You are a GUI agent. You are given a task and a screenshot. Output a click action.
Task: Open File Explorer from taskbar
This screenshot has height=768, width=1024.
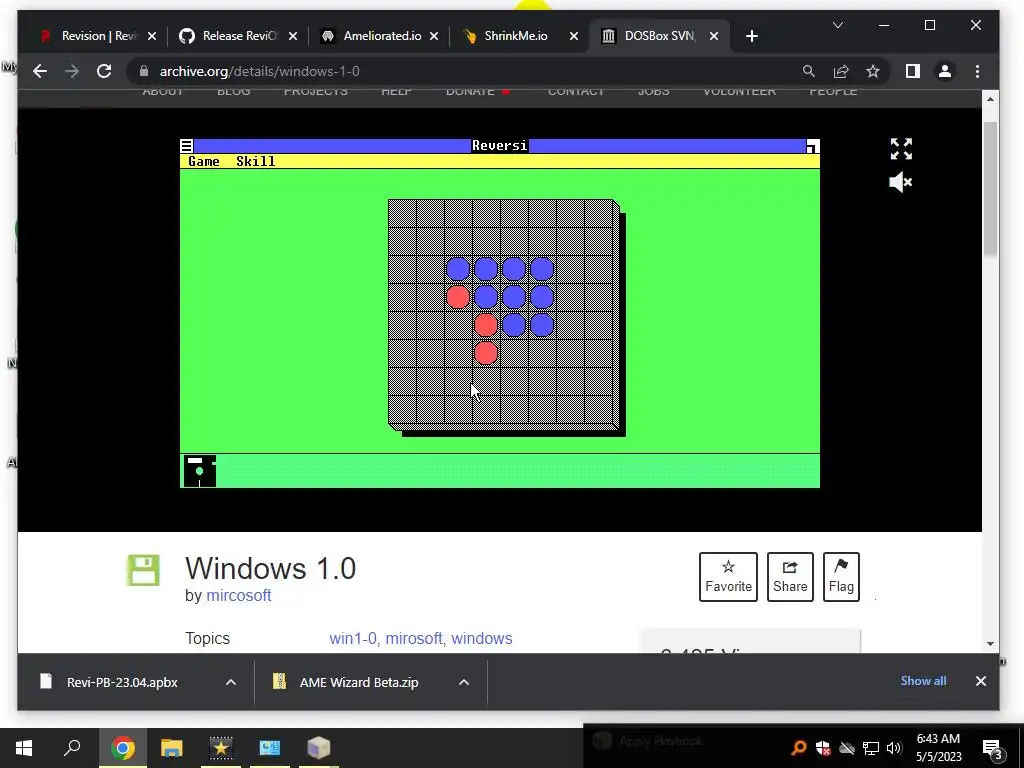click(172, 748)
